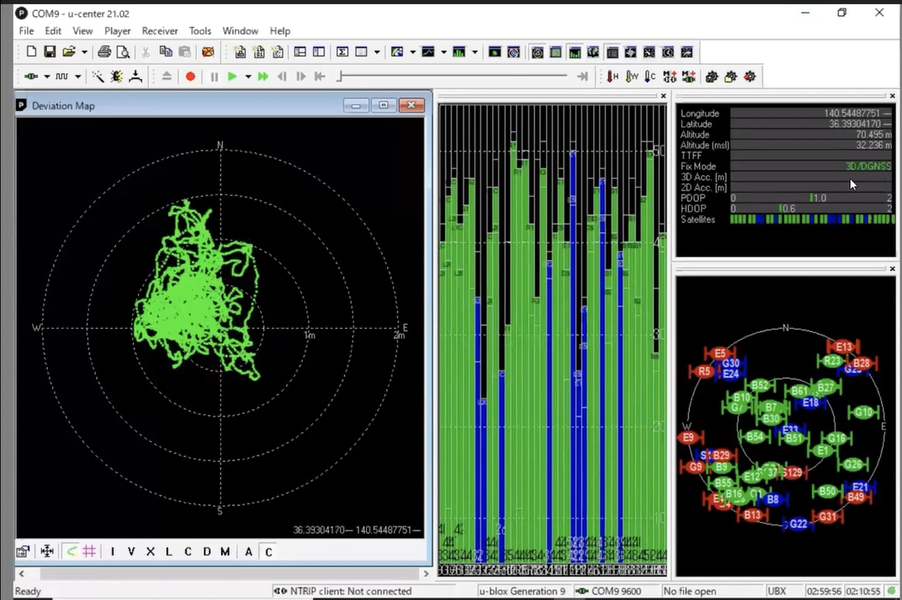Click the debug bug icon
This screenshot has width=902, height=600.
pos(117,76)
